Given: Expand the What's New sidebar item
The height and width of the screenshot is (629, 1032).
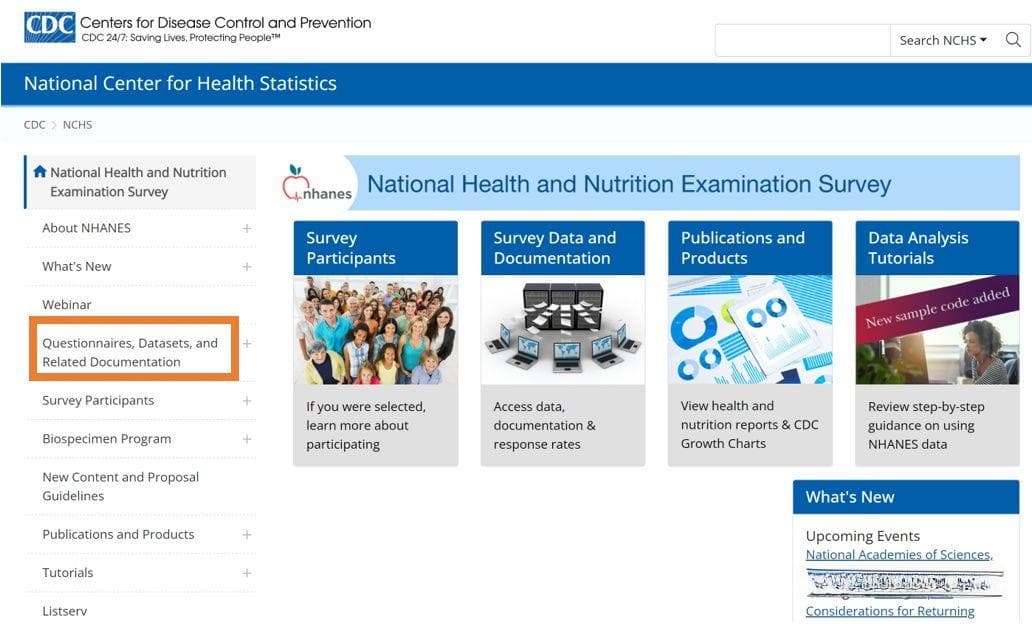Looking at the screenshot, I should pos(247,266).
